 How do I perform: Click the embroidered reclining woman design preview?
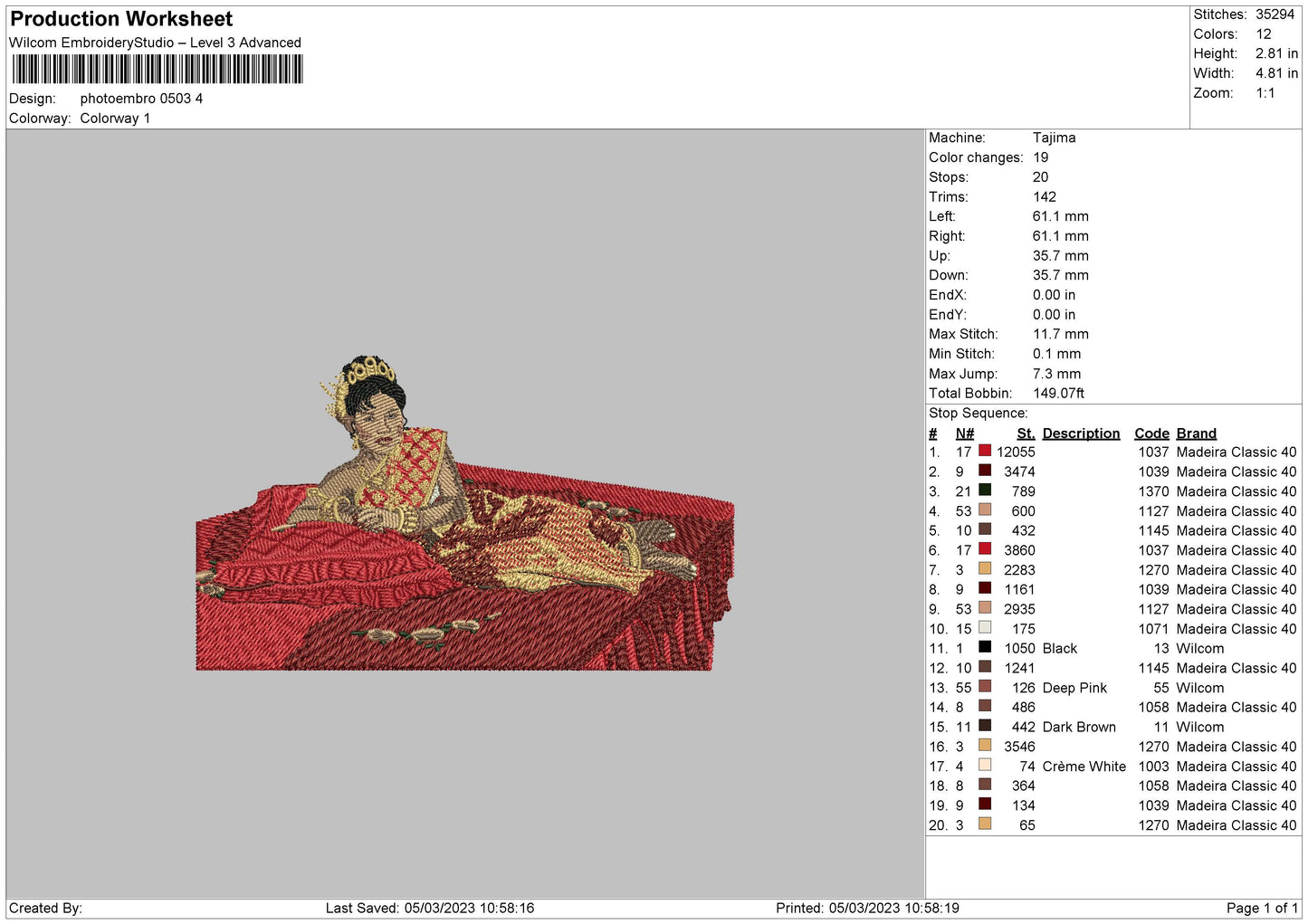coord(464,513)
